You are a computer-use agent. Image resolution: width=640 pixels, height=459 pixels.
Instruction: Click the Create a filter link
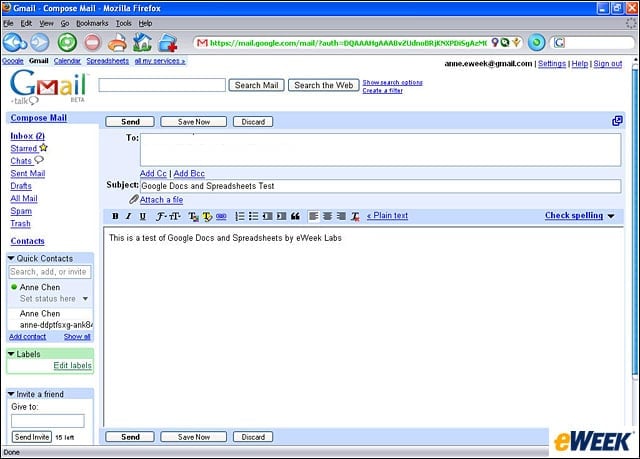coord(382,91)
